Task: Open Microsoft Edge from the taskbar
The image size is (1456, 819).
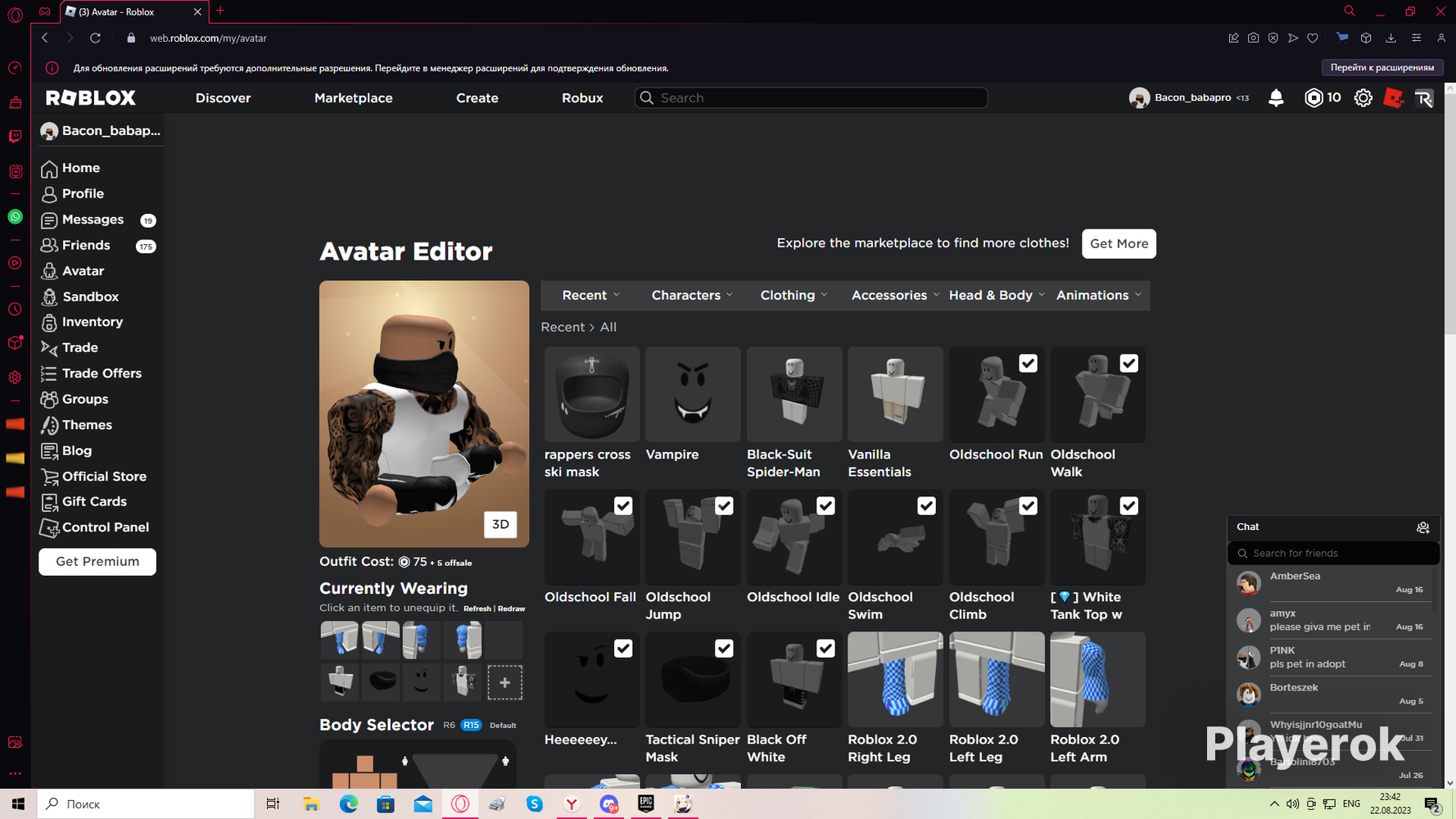Action: (x=349, y=804)
